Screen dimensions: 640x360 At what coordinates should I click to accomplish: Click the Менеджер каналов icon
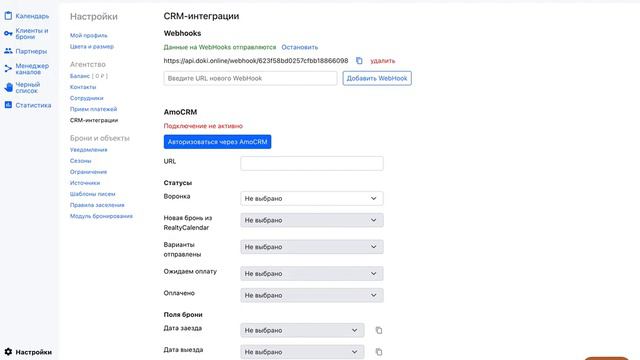click(x=8, y=69)
